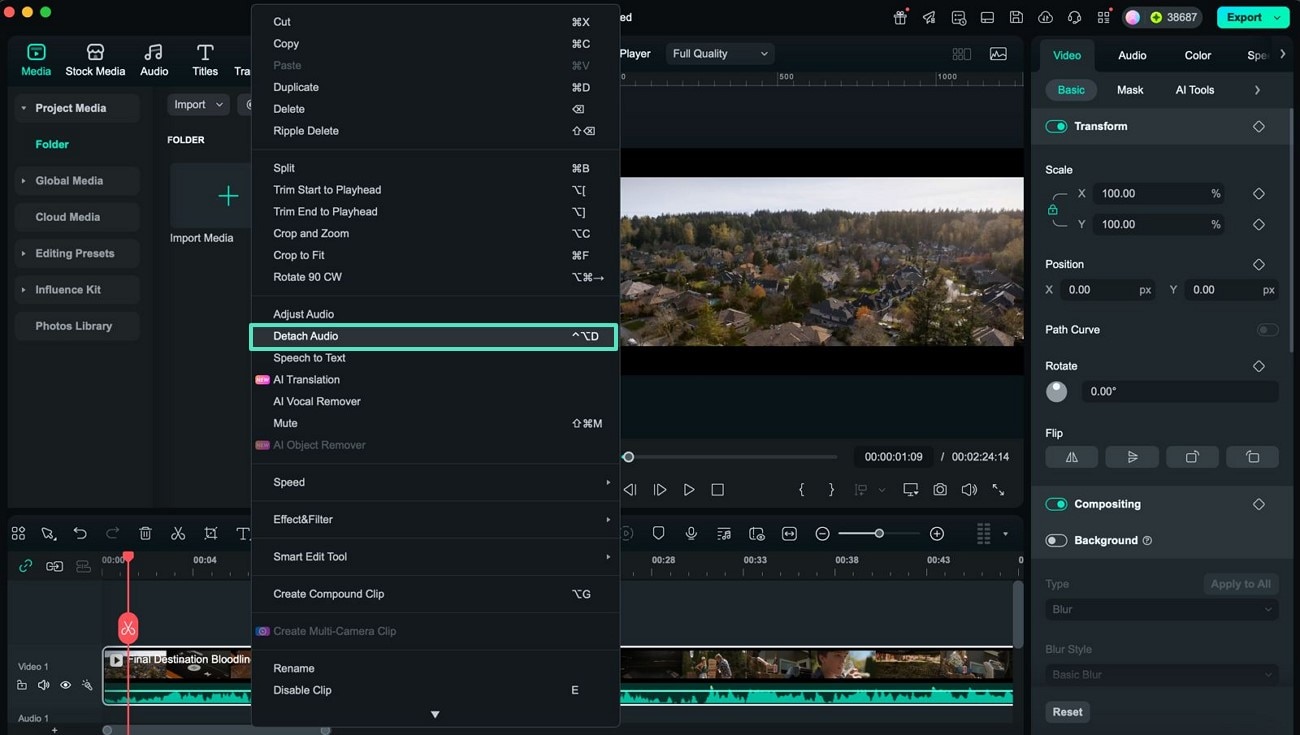Image resolution: width=1300 pixels, height=735 pixels.
Task: Toggle the auto ripple link icon
Action: (25, 566)
